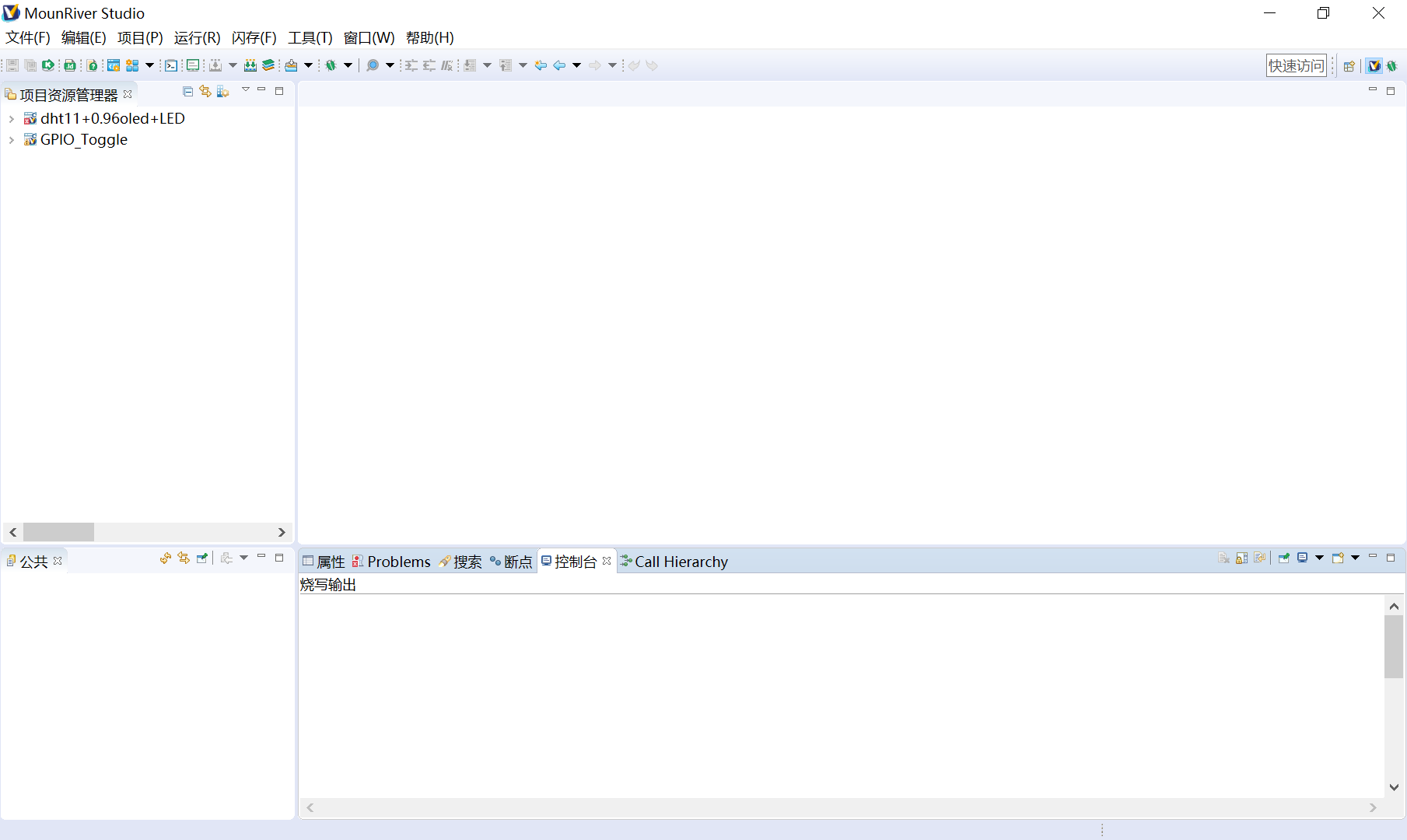Viewport: 1407px width, 840px height.
Task: Open the 文件(F) menu
Action: 28,37
